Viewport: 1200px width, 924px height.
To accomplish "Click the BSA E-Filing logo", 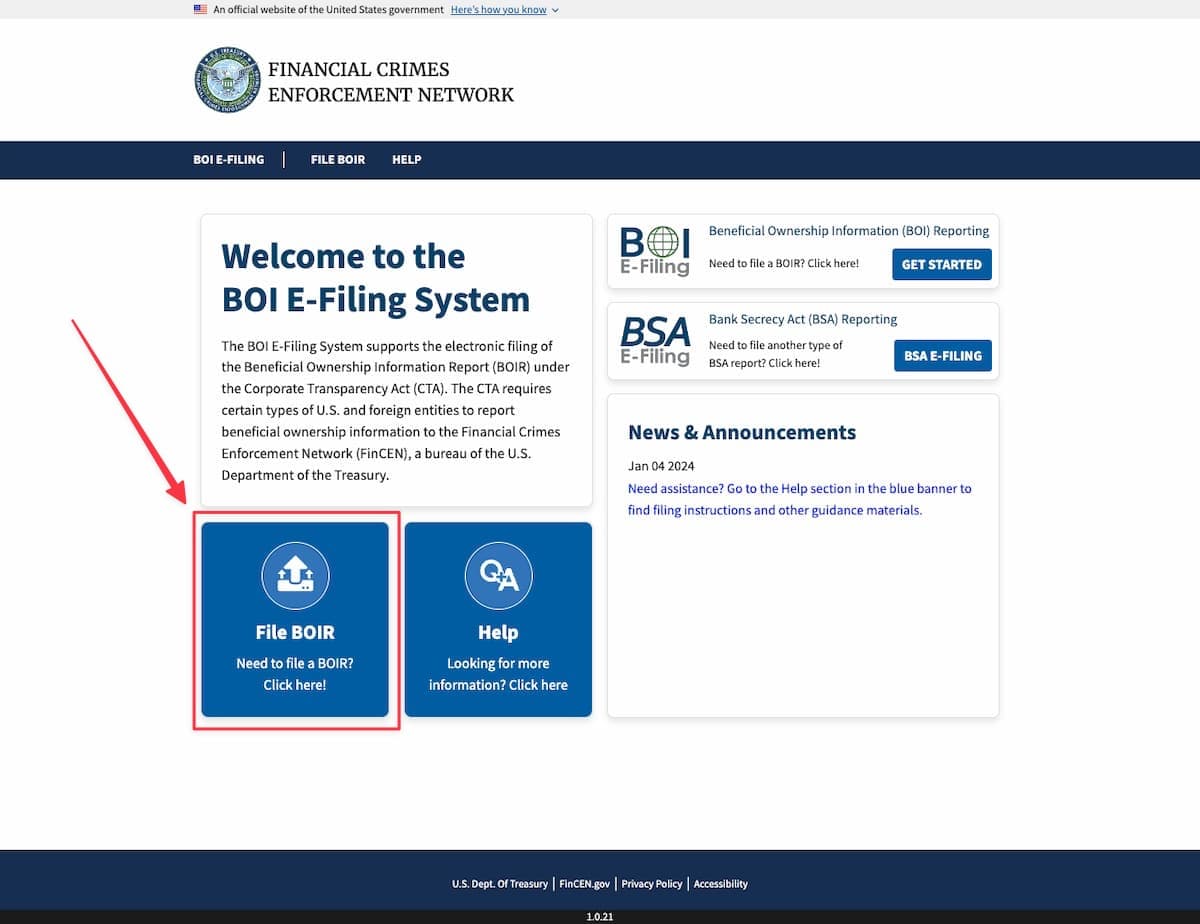I will [x=655, y=340].
